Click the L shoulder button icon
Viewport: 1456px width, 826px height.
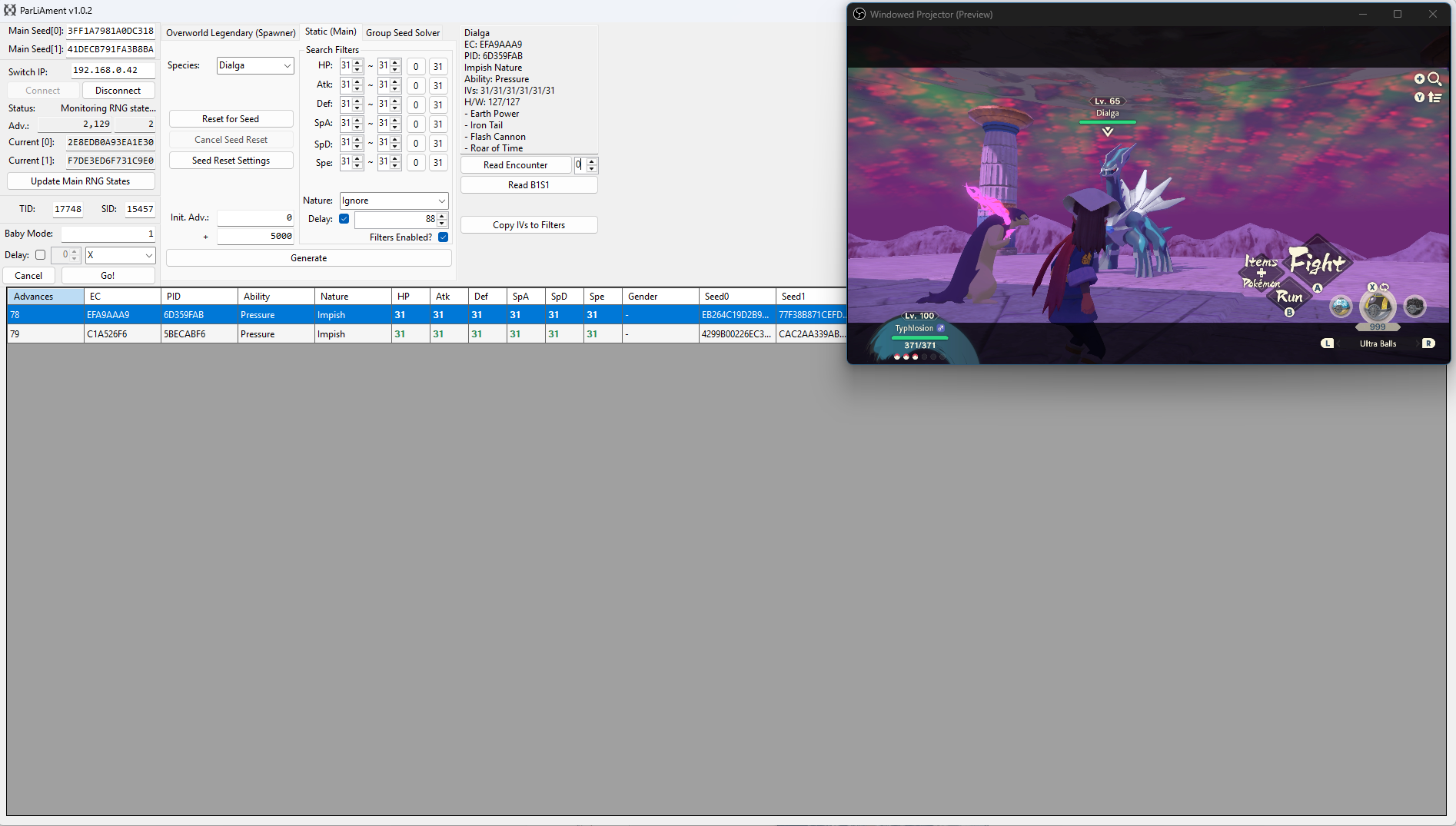[1327, 343]
